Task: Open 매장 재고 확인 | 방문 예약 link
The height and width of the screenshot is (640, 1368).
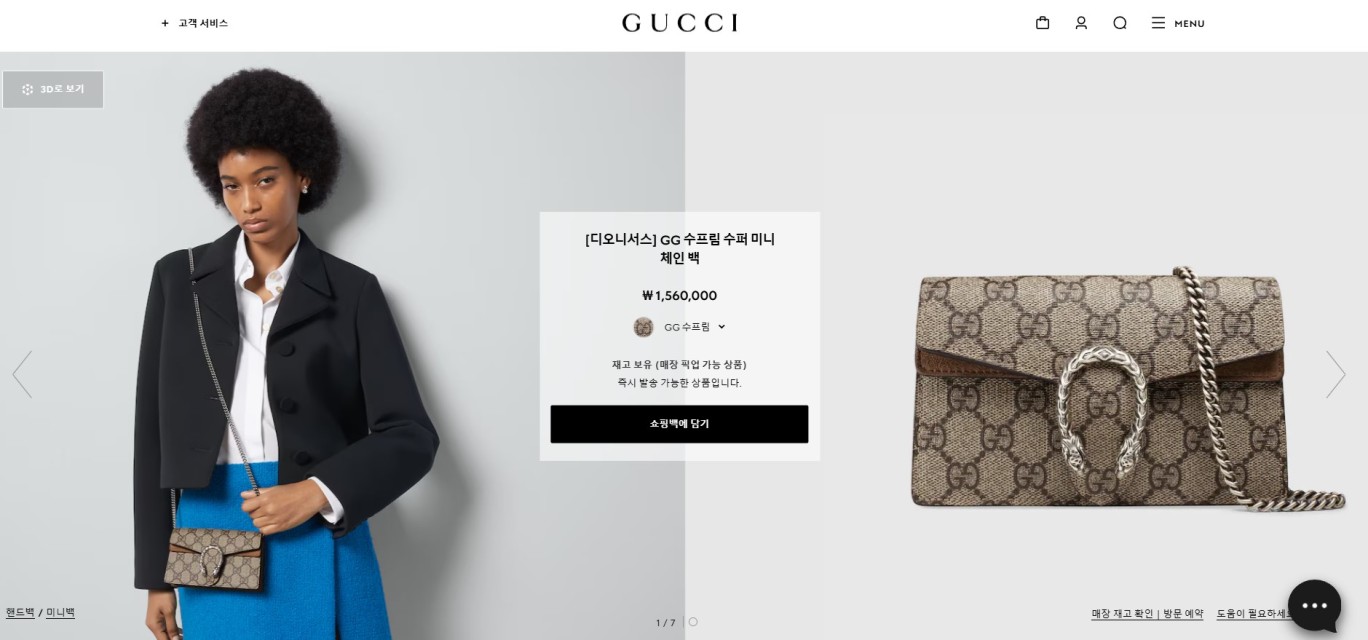Action: [x=1147, y=613]
